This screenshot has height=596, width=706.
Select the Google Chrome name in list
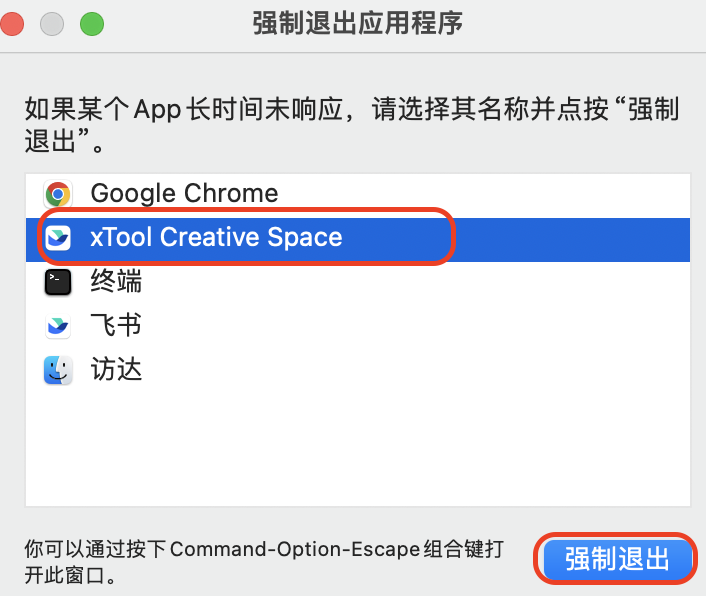tap(184, 194)
